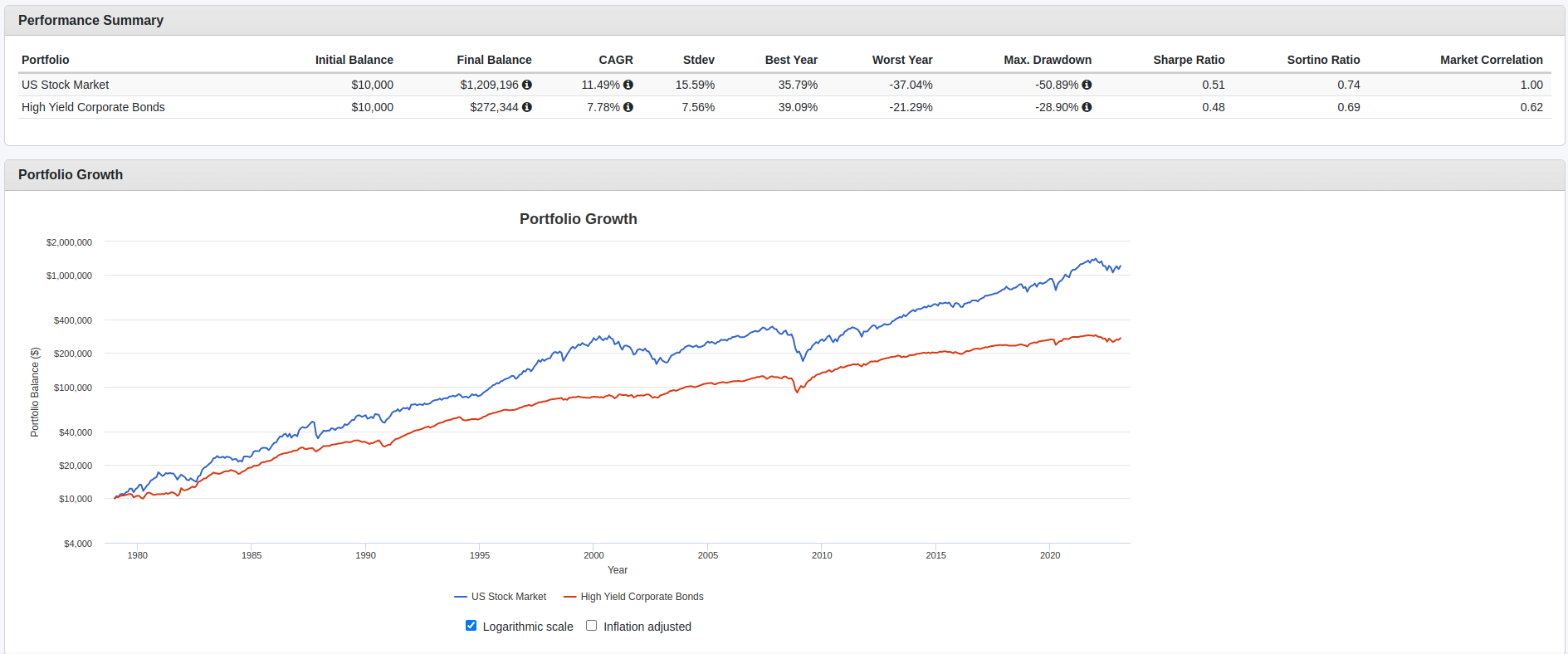
Task: Click info icon next to -28.90% drawdown
Action: coord(1087,107)
